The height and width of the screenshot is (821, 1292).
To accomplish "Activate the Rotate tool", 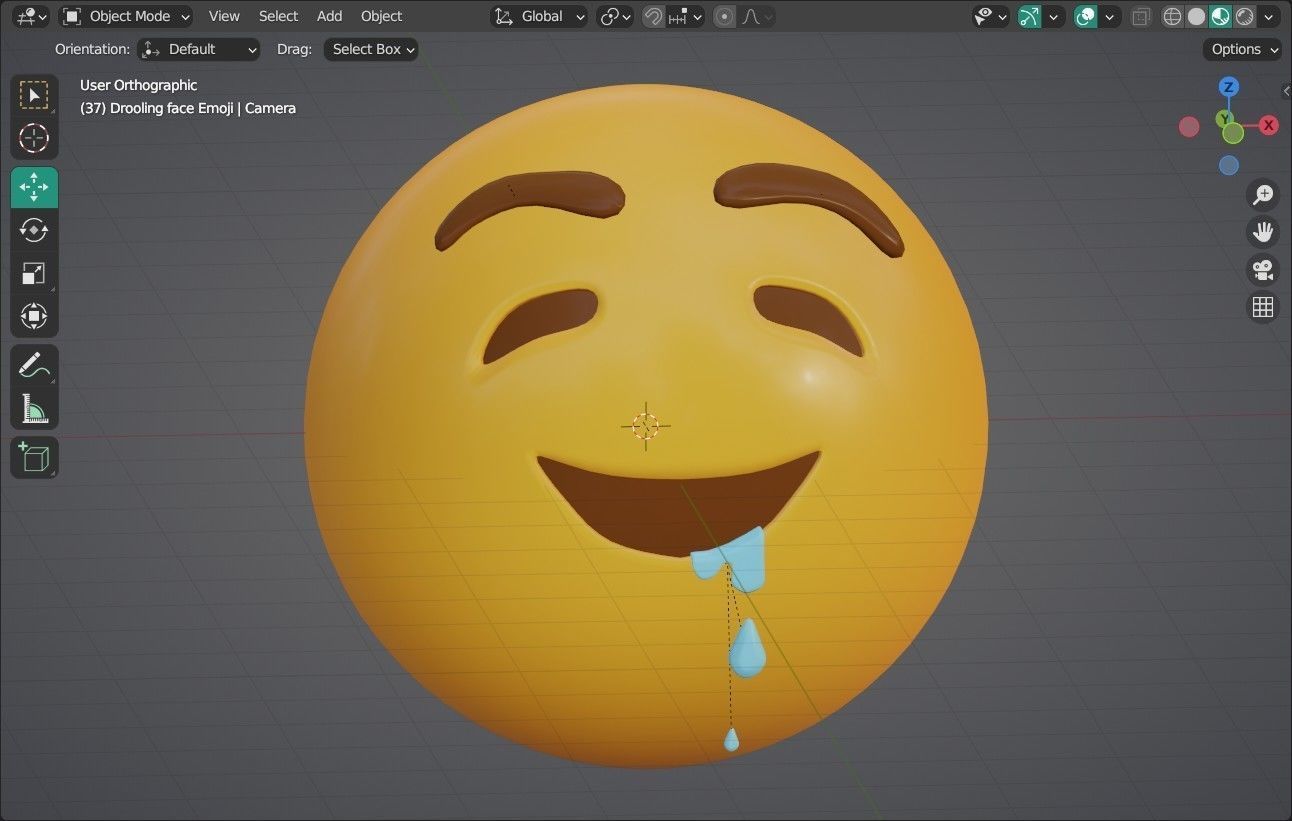I will (x=34, y=230).
